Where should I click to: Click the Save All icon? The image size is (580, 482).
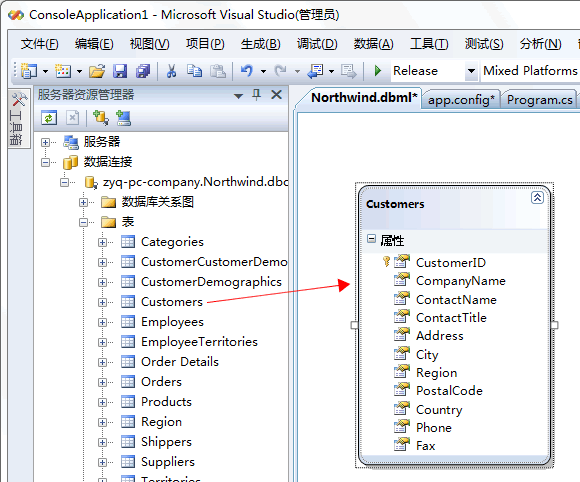(x=143, y=71)
